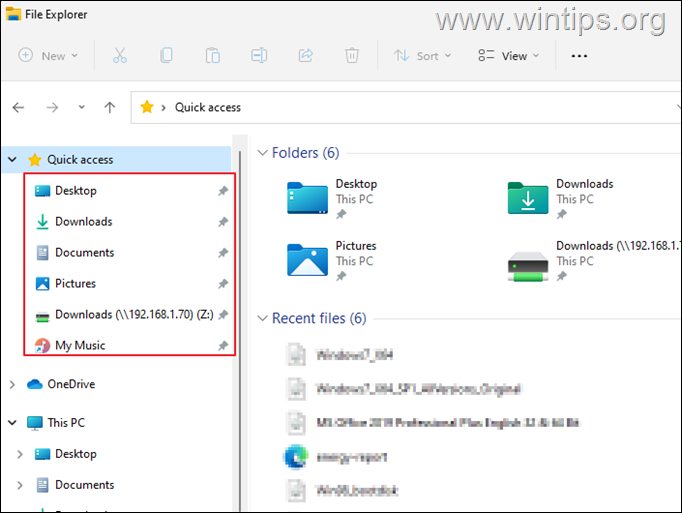Collapse the Recent files (6) group
The image size is (682, 513).
(262, 319)
